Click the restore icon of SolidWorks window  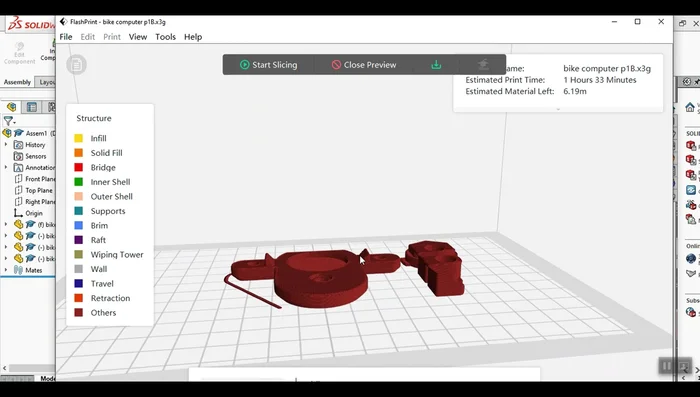682,23
